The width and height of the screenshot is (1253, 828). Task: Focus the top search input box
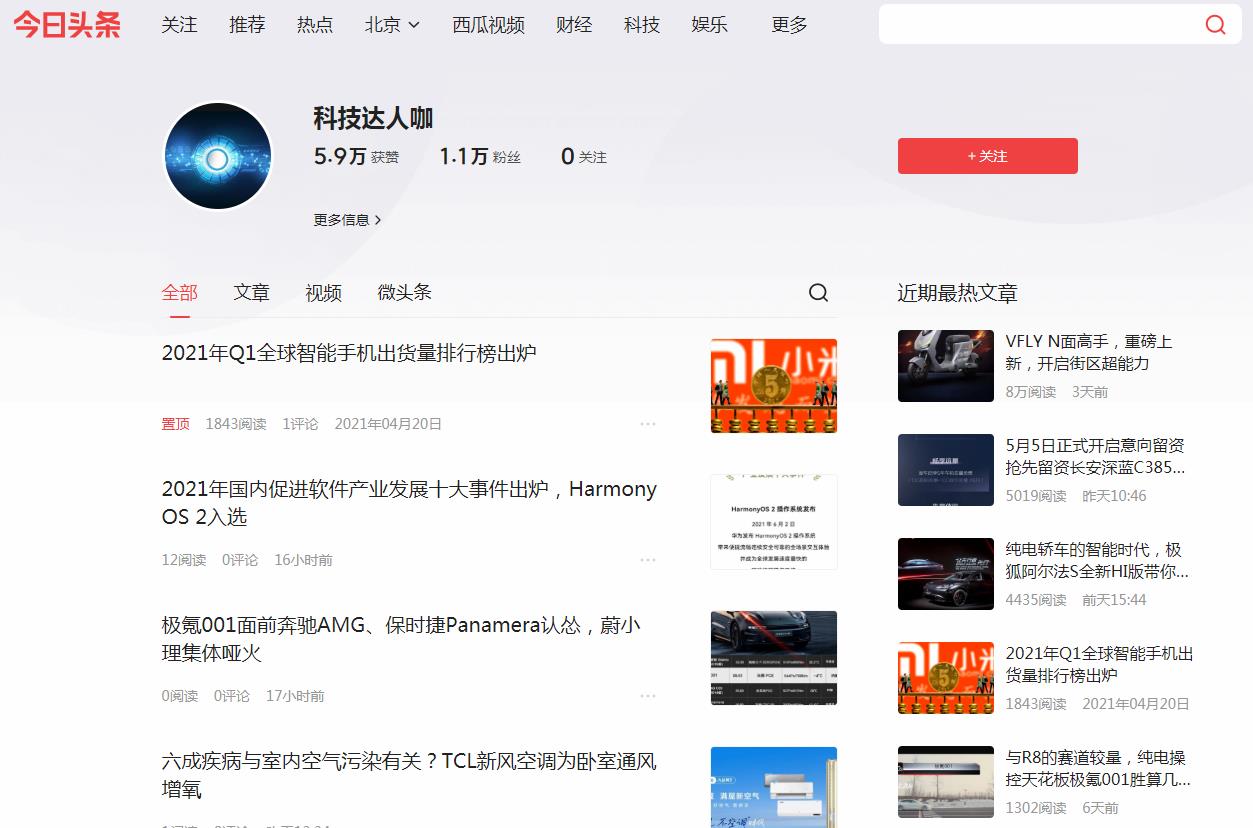point(1040,25)
